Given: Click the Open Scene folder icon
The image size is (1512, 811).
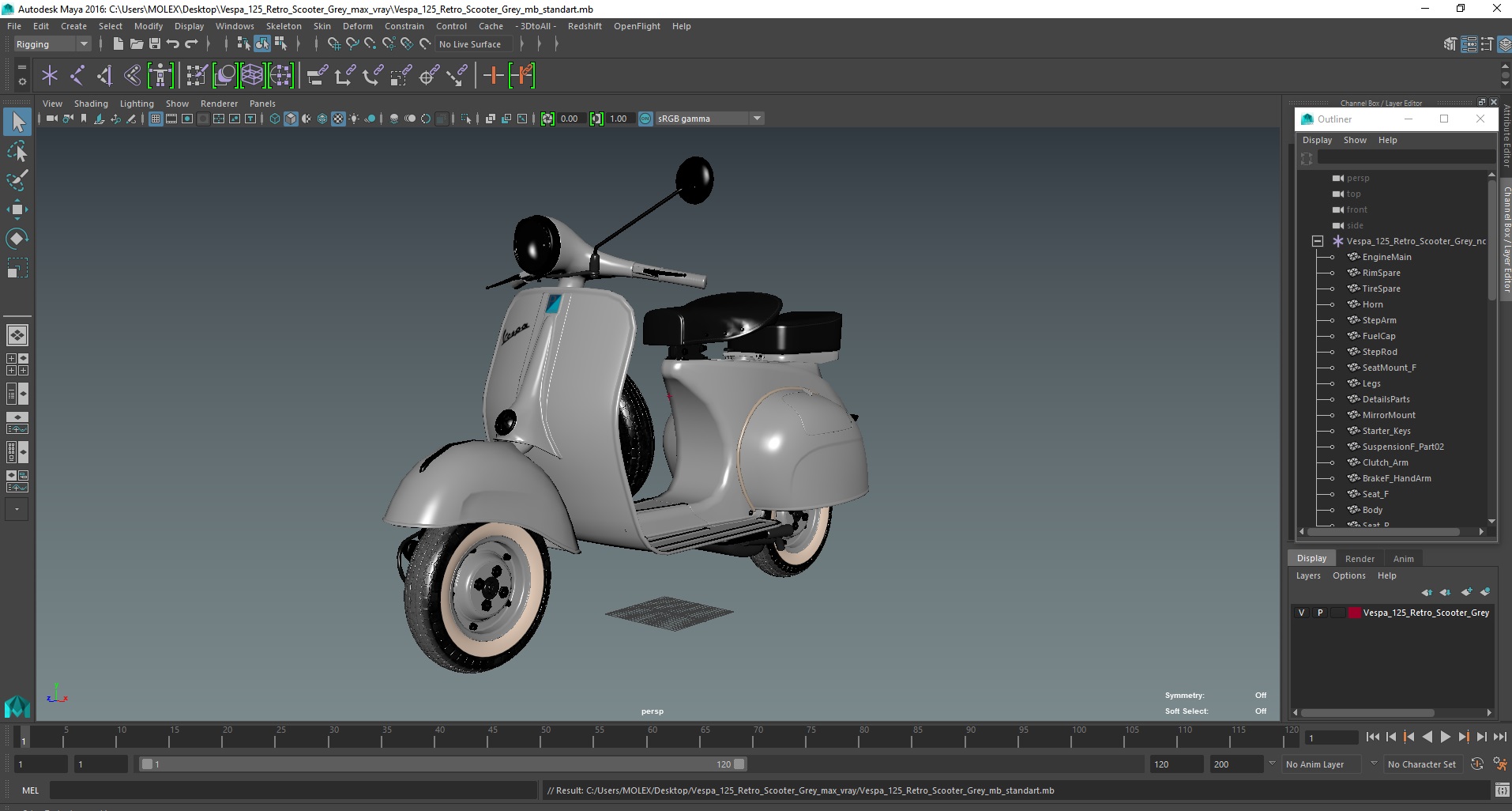Looking at the screenshot, I should (x=136, y=44).
